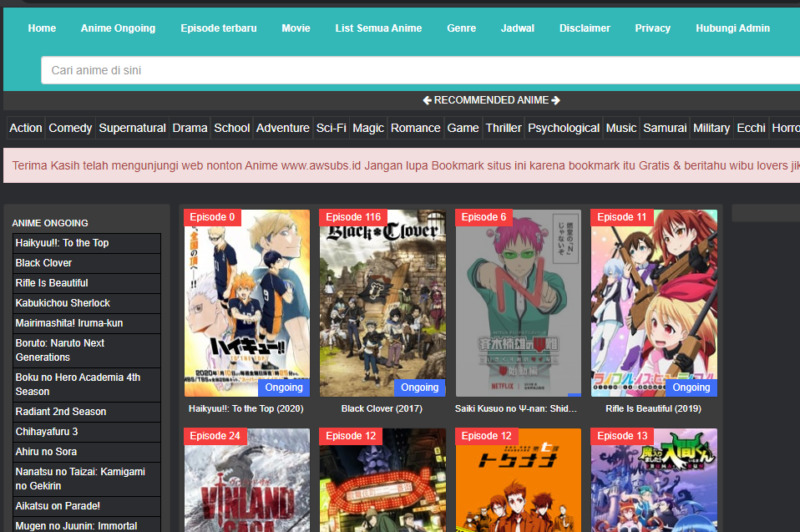The width and height of the screenshot is (800, 532).
Task: Click the title Black Clover (2017)
Action: pos(382,409)
